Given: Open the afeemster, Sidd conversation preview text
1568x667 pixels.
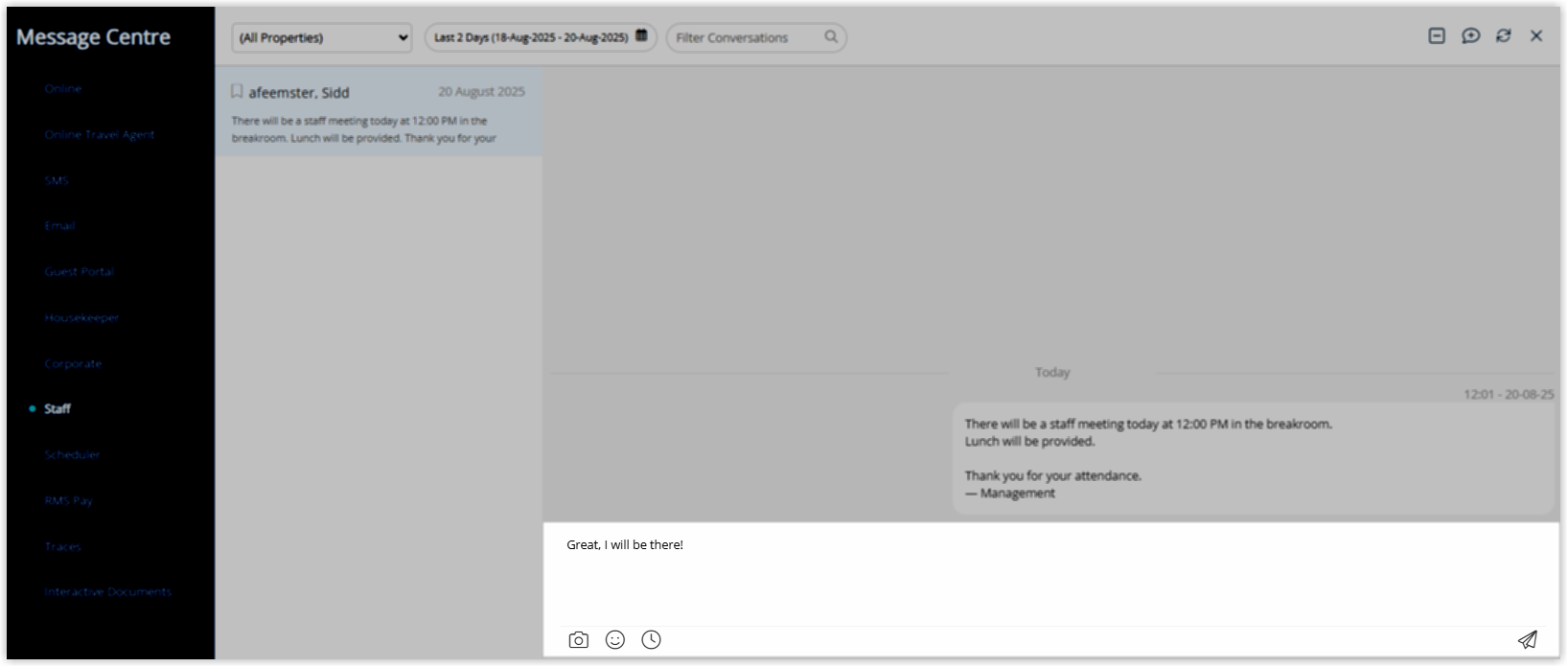Looking at the screenshot, I should point(364,129).
